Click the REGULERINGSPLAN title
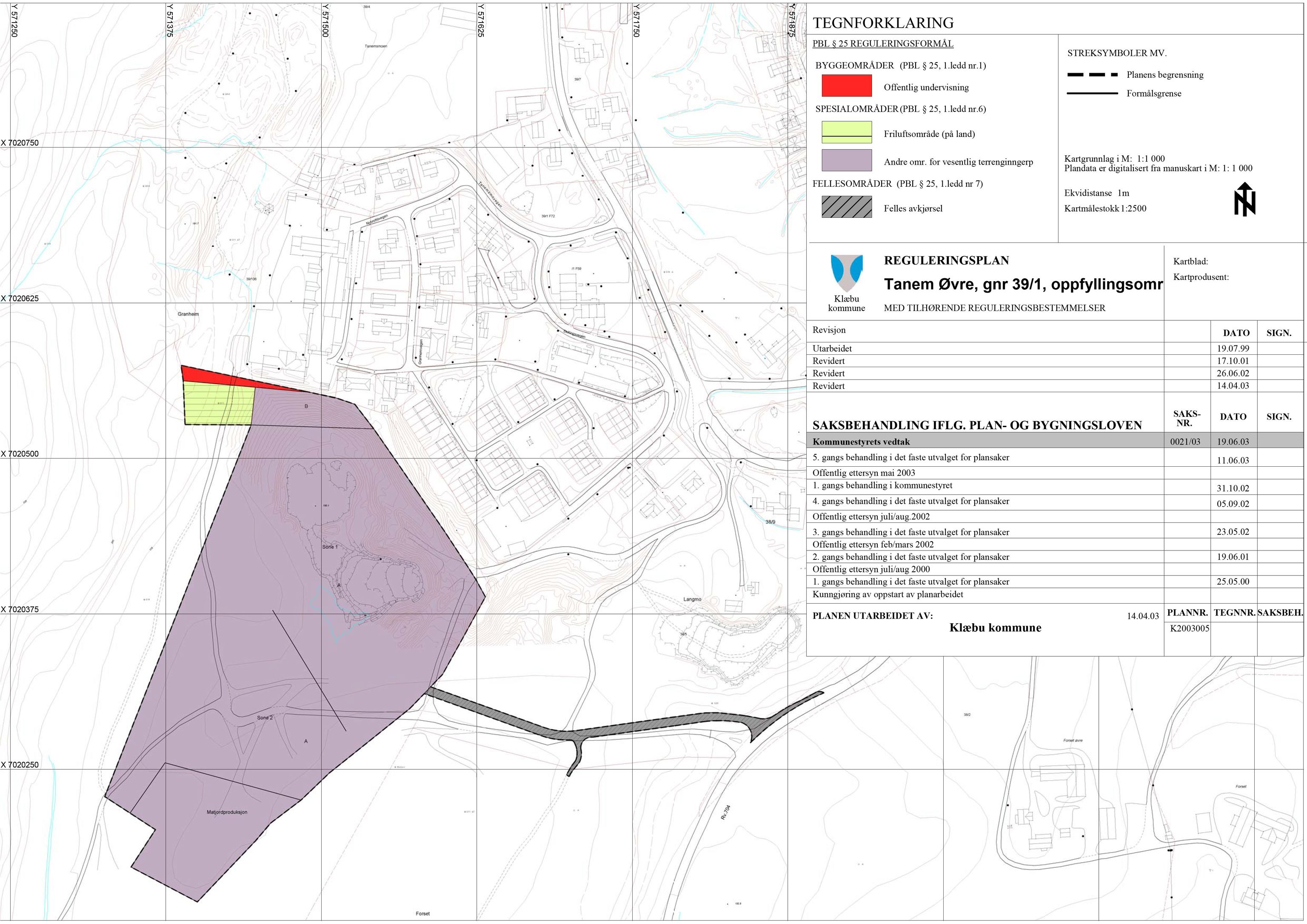This screenshot has height=924, width=1307. tap(946, 261)
